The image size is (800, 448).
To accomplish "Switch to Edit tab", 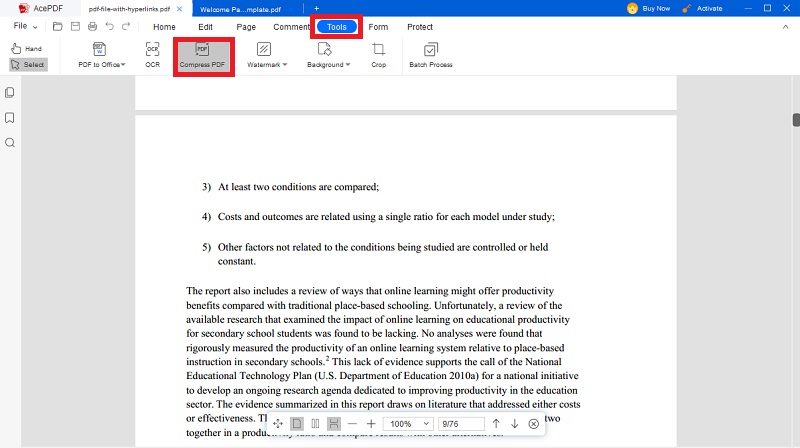I will [206, 27].
